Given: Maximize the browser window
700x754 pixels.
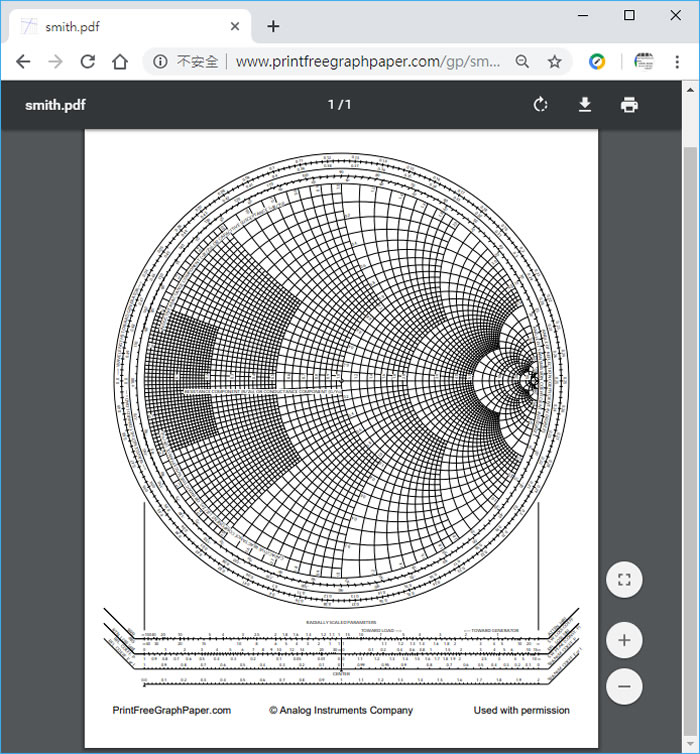Looking at the screenshot, I should pyautogui.click(x=629, y=15).
